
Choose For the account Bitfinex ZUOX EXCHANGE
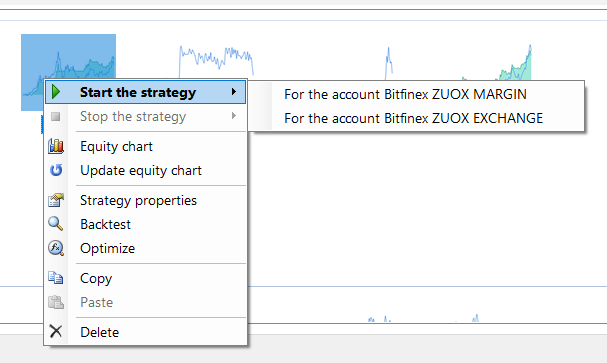[413, 118]
